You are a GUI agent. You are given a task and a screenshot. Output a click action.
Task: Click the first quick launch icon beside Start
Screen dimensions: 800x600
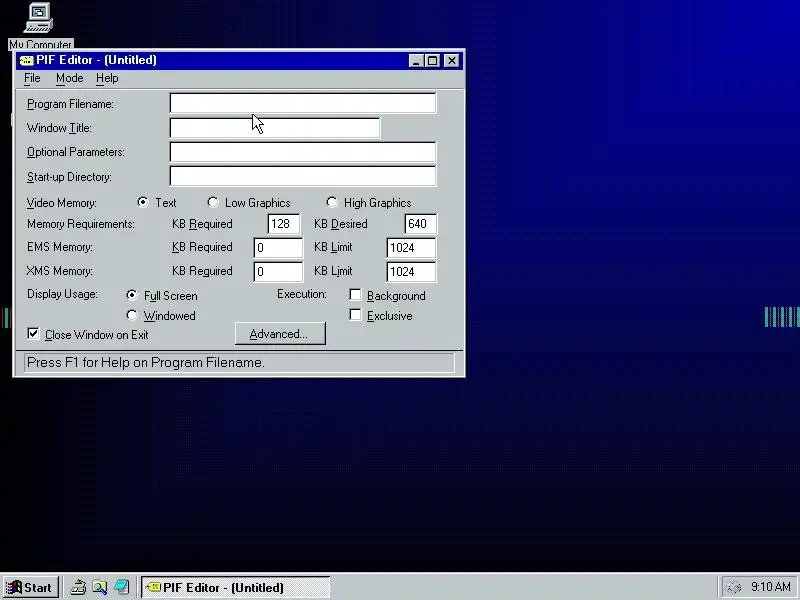pyautogui.click(x=78, y=587)
